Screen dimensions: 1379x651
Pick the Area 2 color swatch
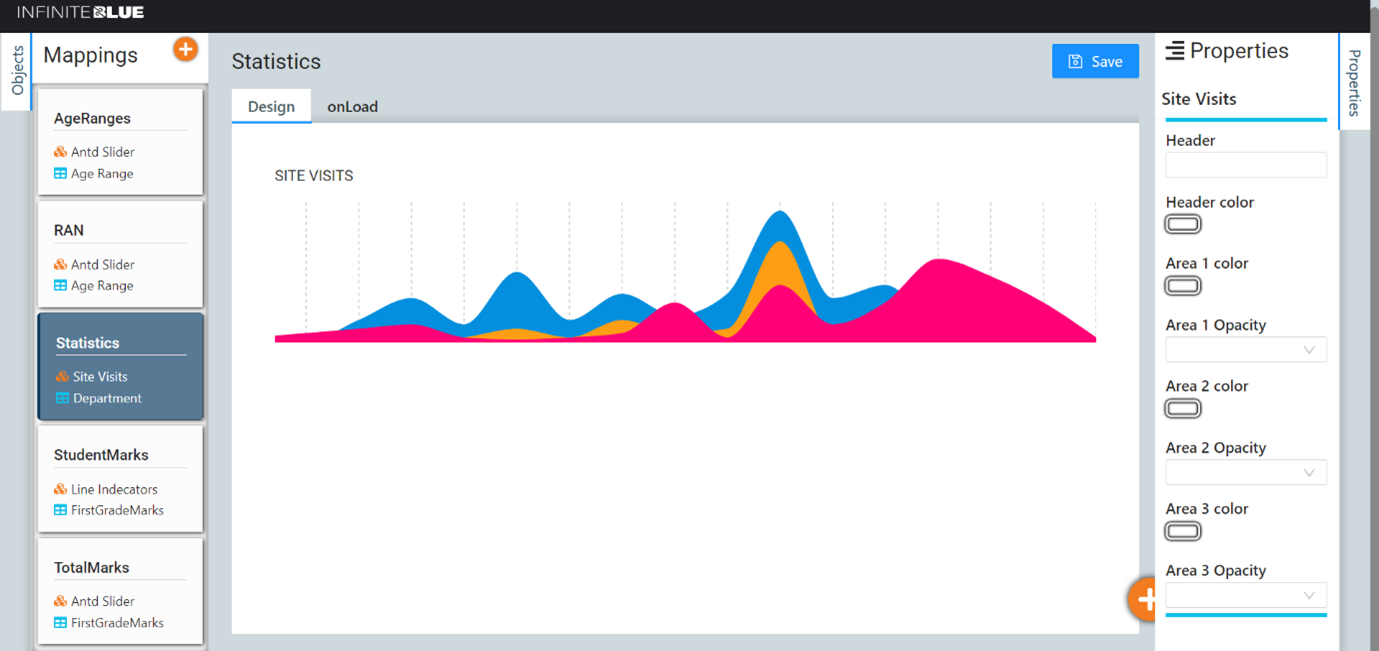point(1183,408)
